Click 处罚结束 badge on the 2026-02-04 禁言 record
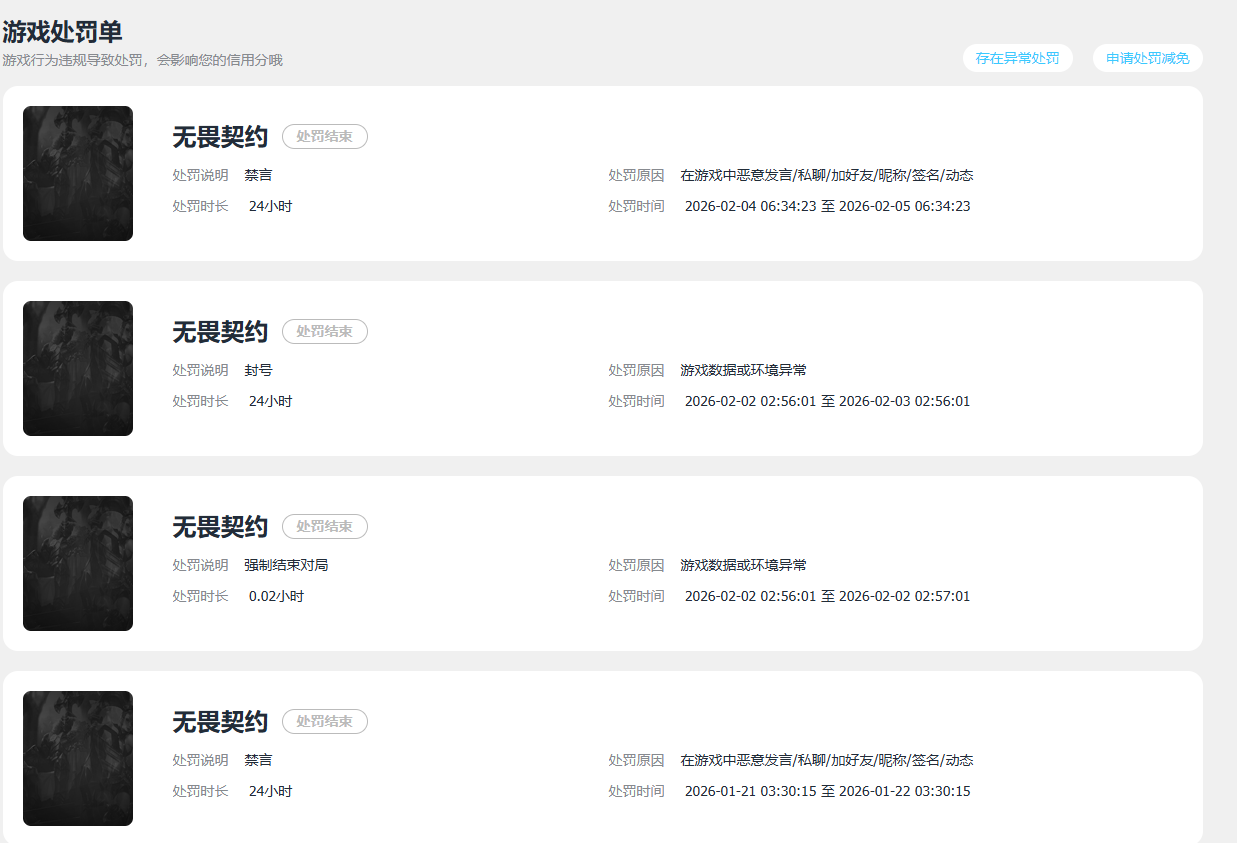This screenshot has height=843, width=1237. point(324,136)
